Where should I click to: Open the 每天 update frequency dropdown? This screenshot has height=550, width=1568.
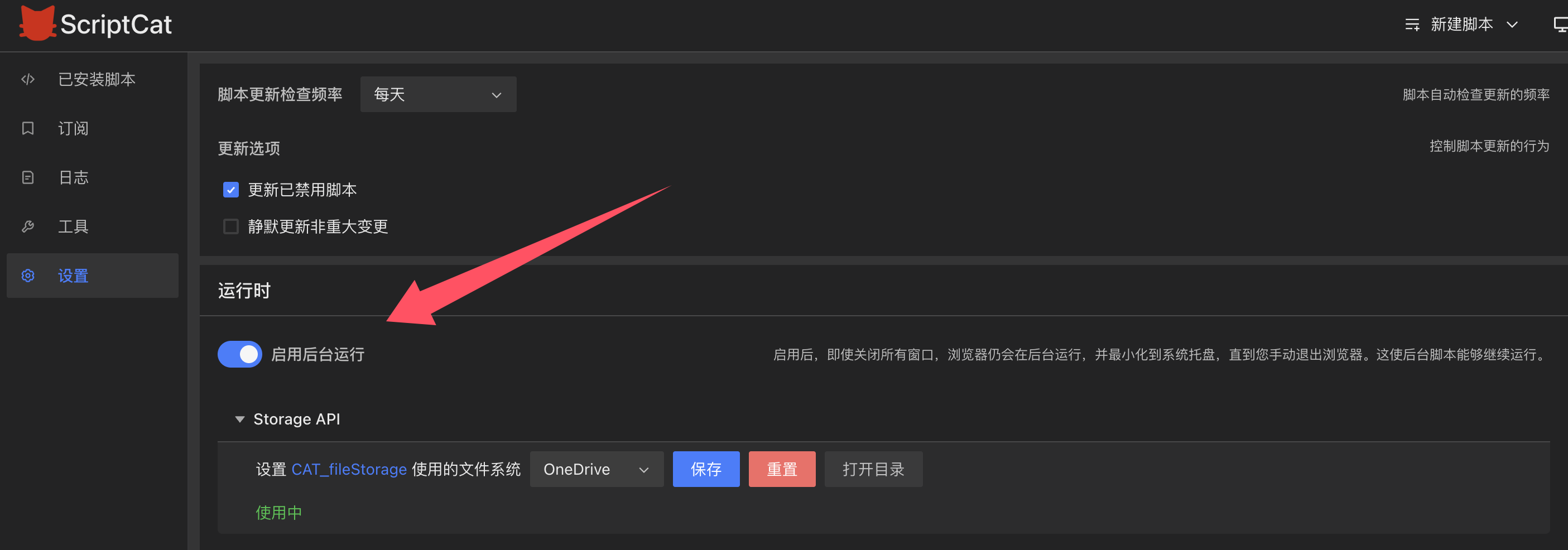coord(437,94)
